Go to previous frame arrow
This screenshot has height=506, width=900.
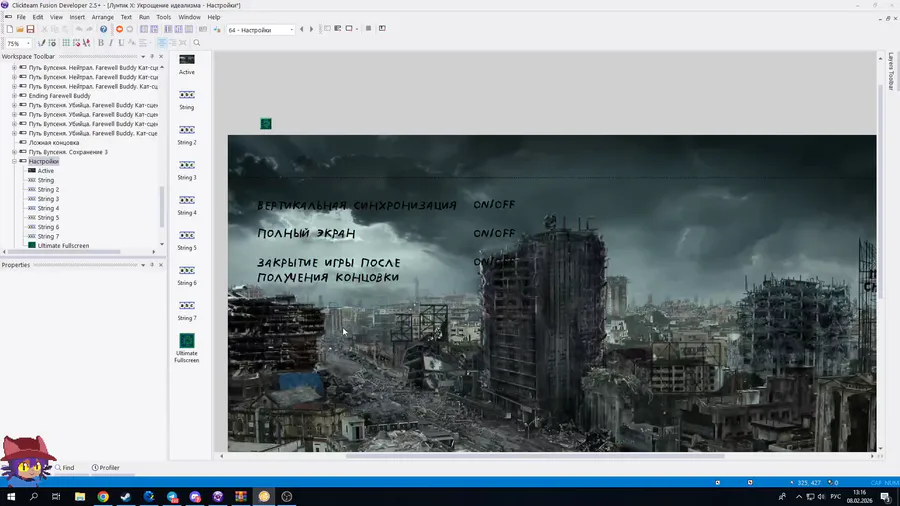[x=301, y=29]
